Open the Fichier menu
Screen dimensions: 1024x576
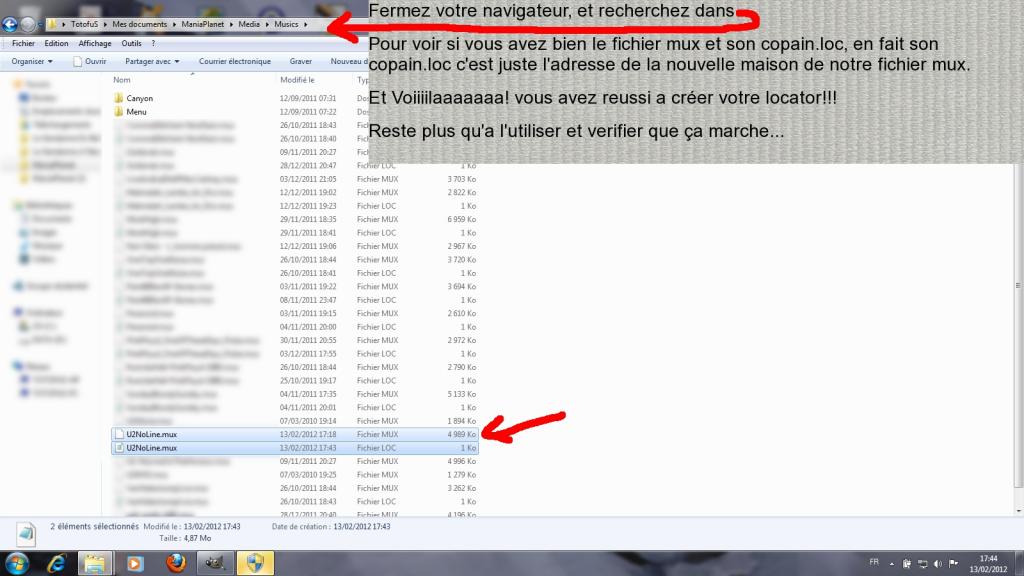pyautogui.click(x=23, y=43)
